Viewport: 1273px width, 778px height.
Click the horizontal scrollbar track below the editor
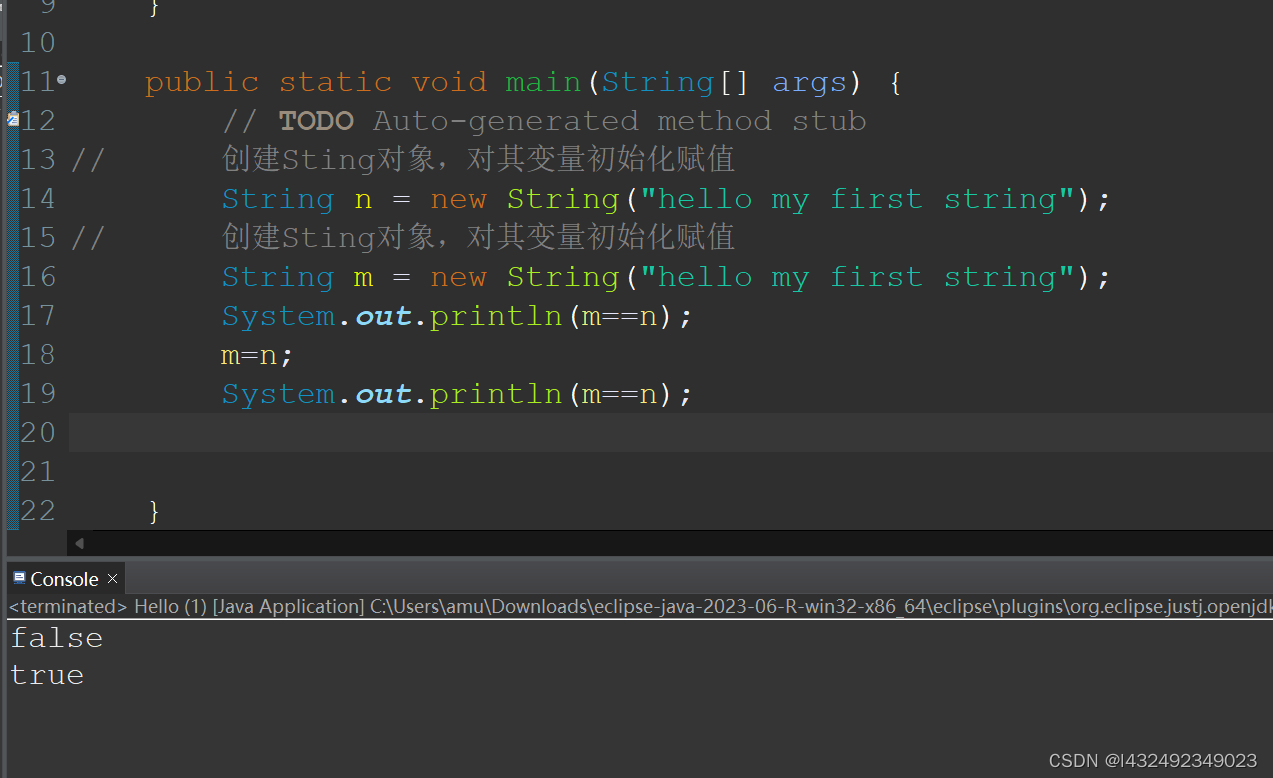pyautogui.click(x=600, y=543)
